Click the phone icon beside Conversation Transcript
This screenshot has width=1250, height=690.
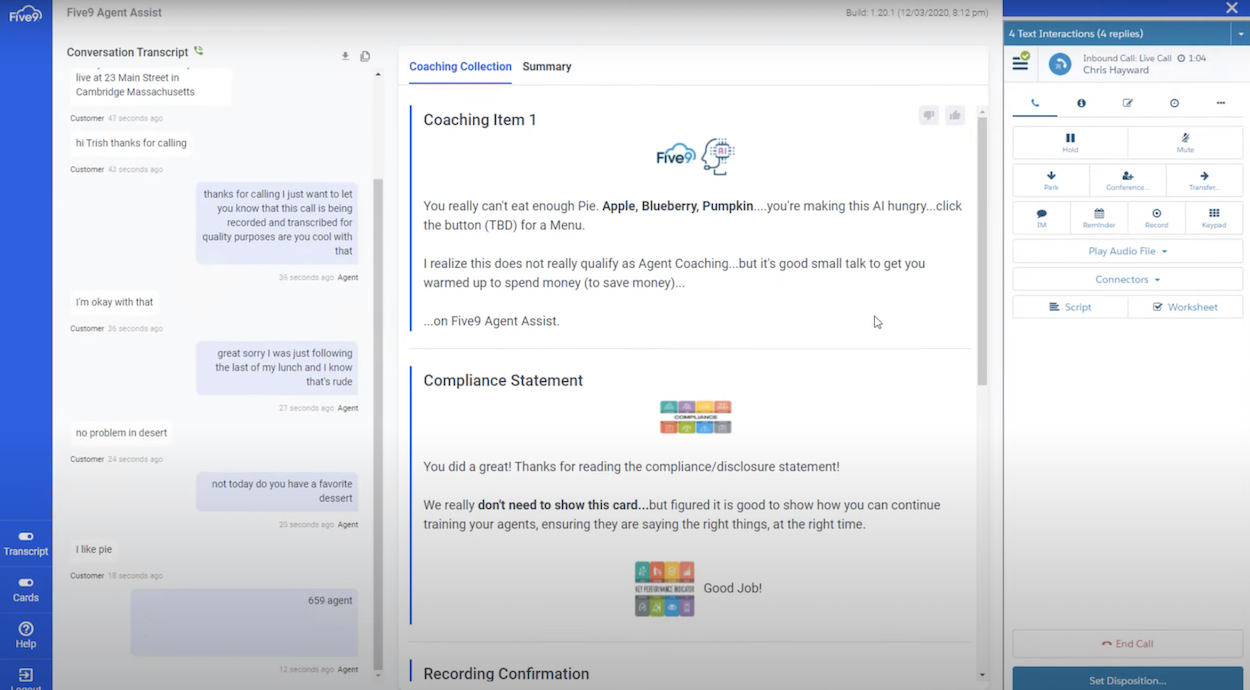point(198,51)
